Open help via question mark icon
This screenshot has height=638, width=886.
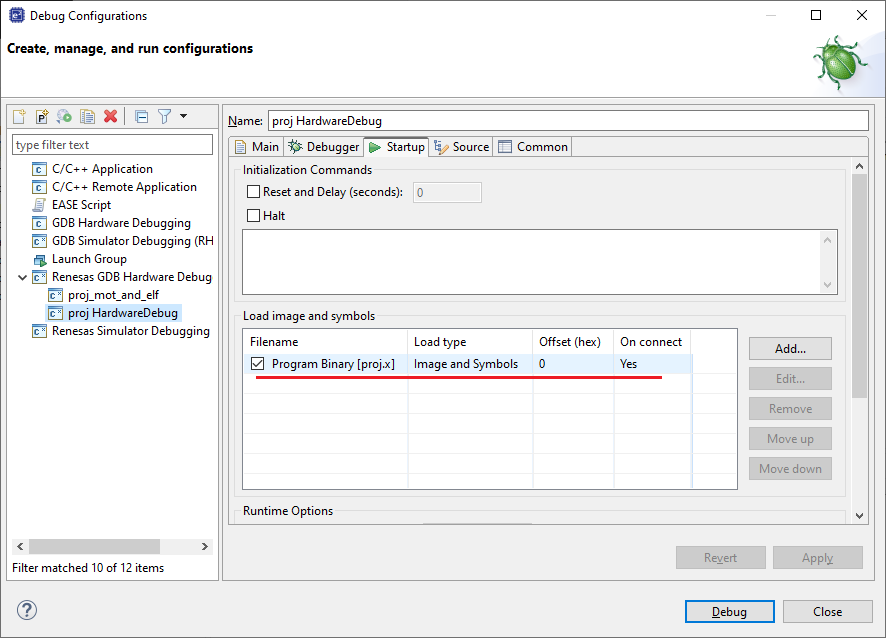[27, 610]
